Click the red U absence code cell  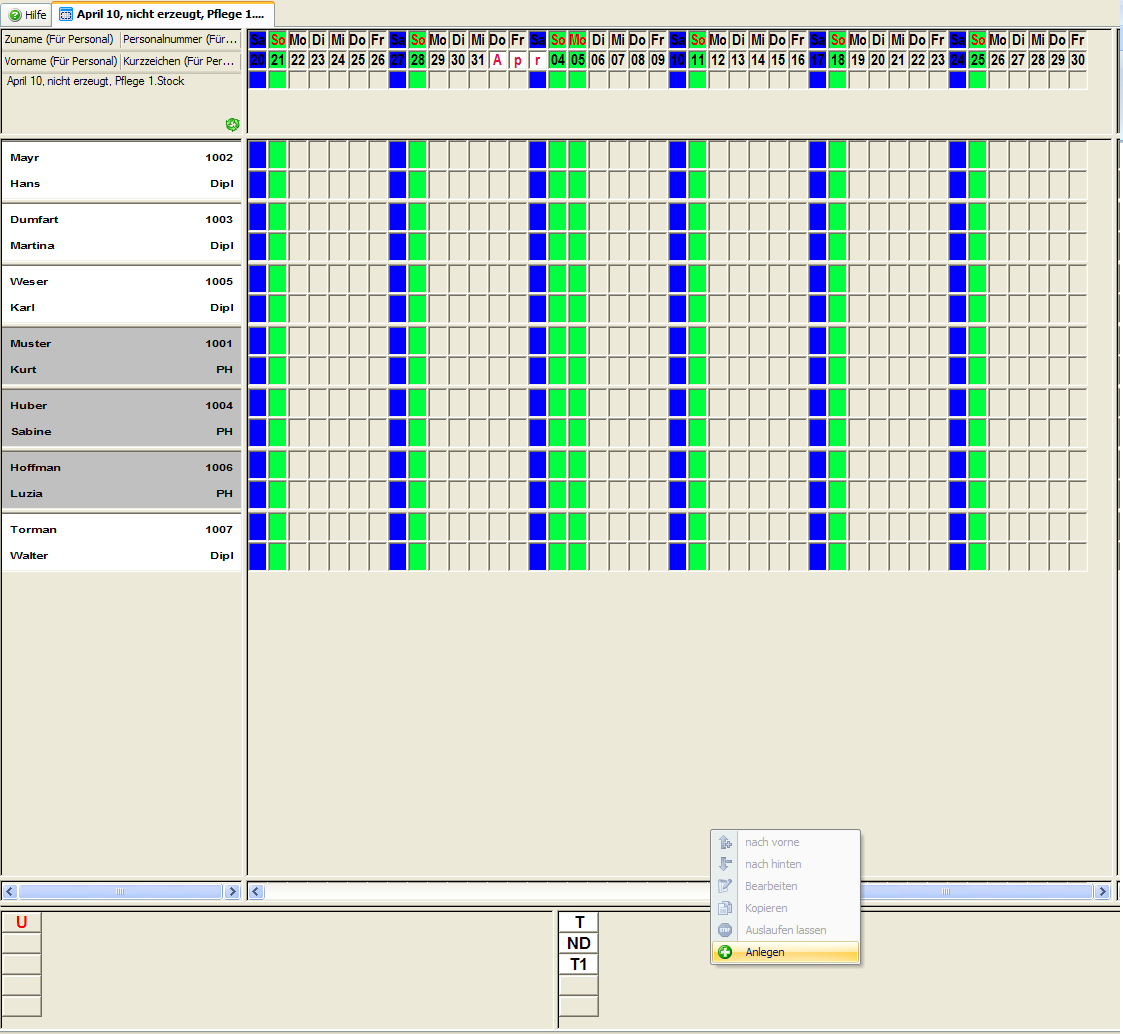click(21, 922)
